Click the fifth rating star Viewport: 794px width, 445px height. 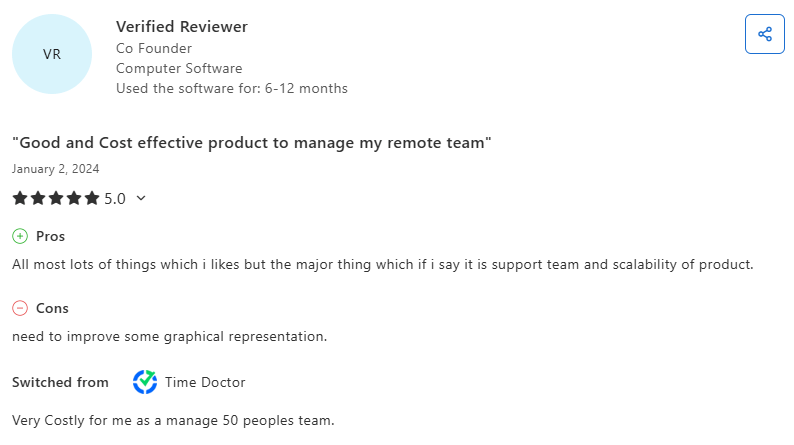click(x=92, y=198)
